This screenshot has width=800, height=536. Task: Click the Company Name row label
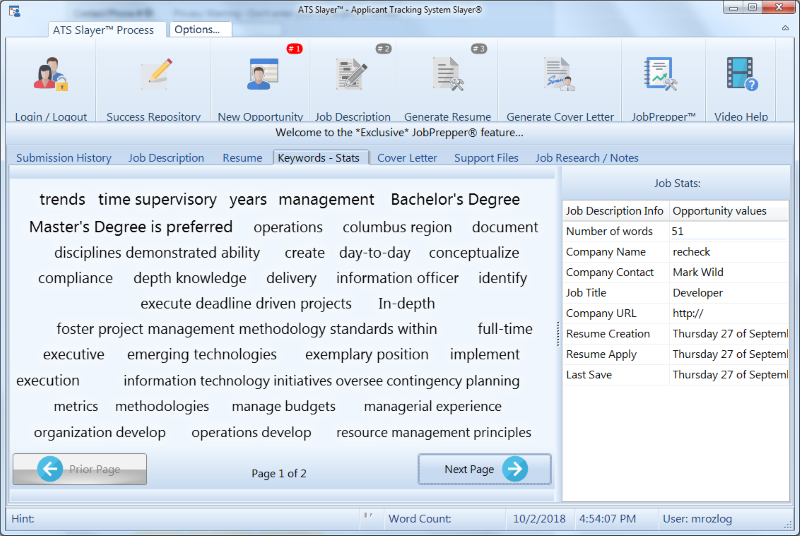point(606,251)
